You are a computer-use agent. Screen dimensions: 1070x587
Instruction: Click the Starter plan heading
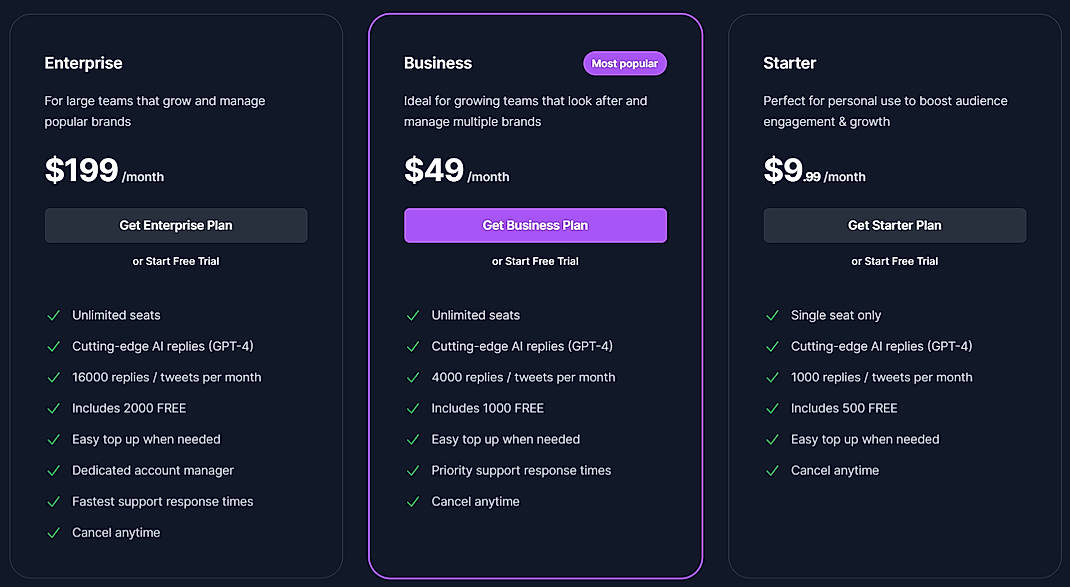click(789, 62)
